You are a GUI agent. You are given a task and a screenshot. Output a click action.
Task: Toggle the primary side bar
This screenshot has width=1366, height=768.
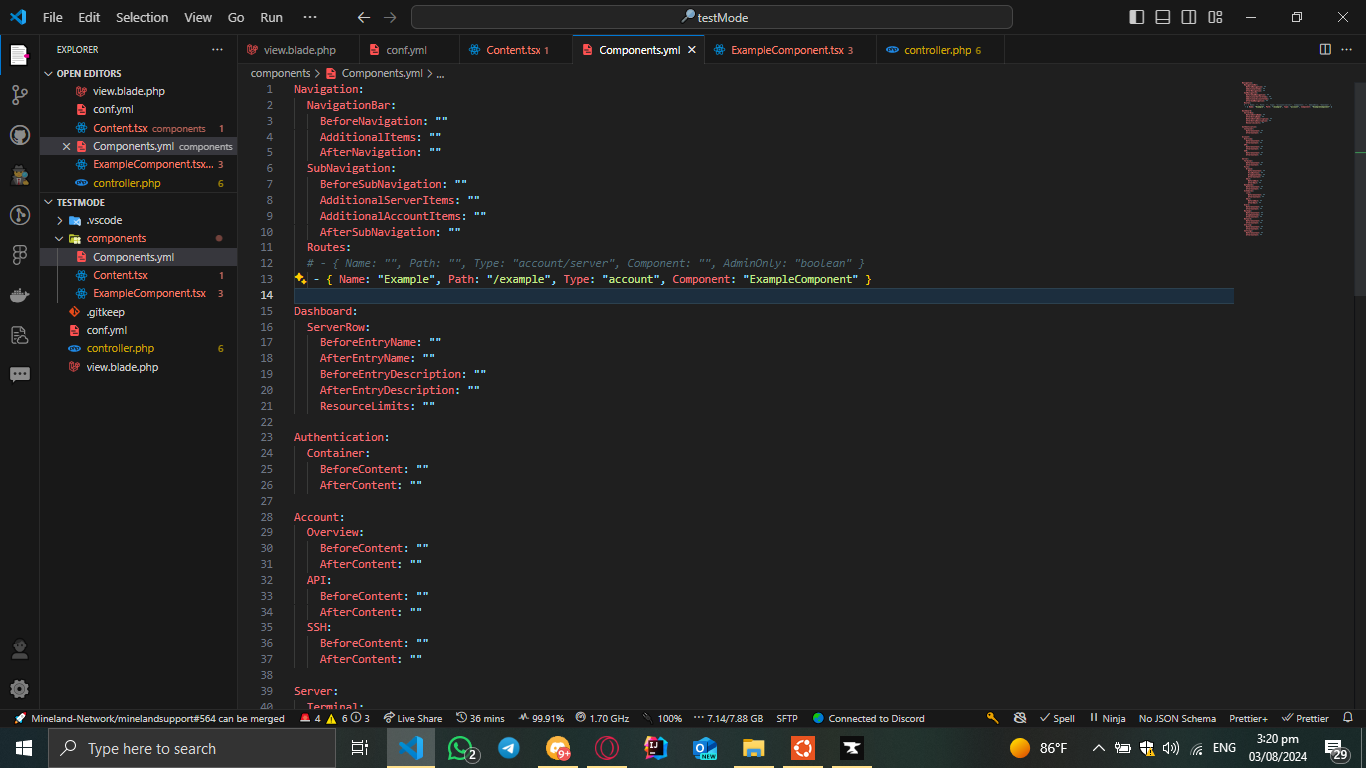click(x=1137, y=17)
